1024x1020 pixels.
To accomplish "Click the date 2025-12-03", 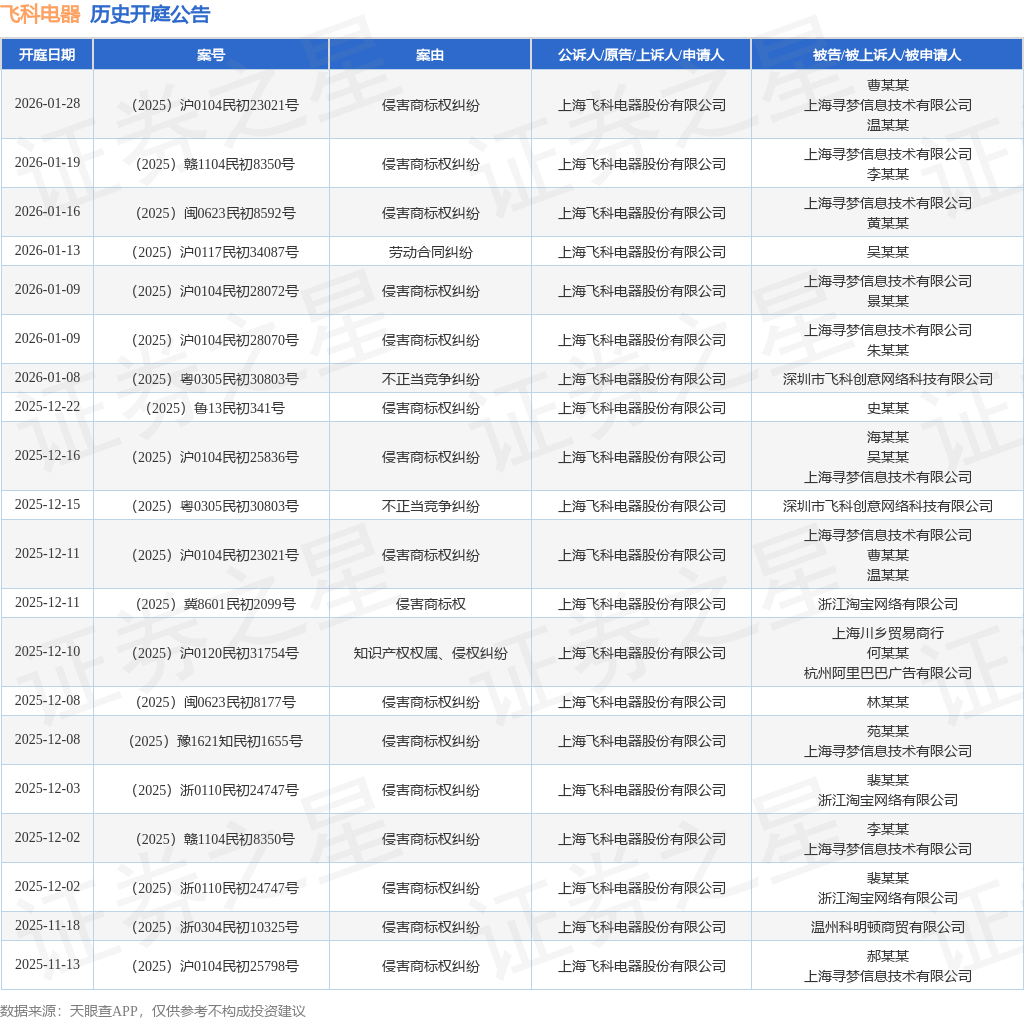I will (x=47, y=789).
